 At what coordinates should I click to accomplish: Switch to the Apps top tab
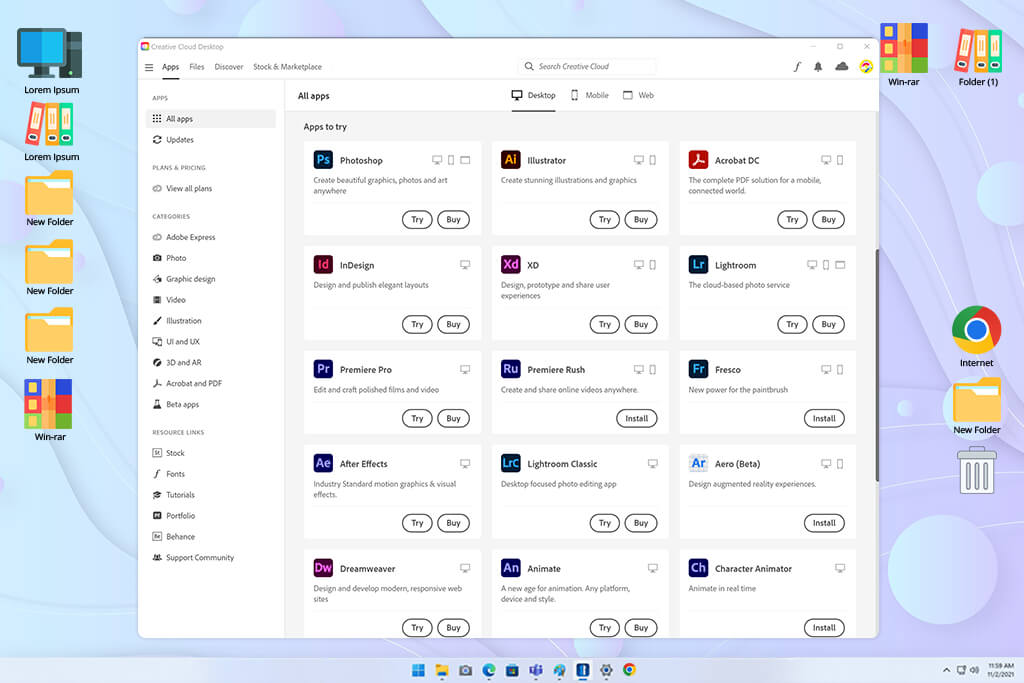click(170, 67)
